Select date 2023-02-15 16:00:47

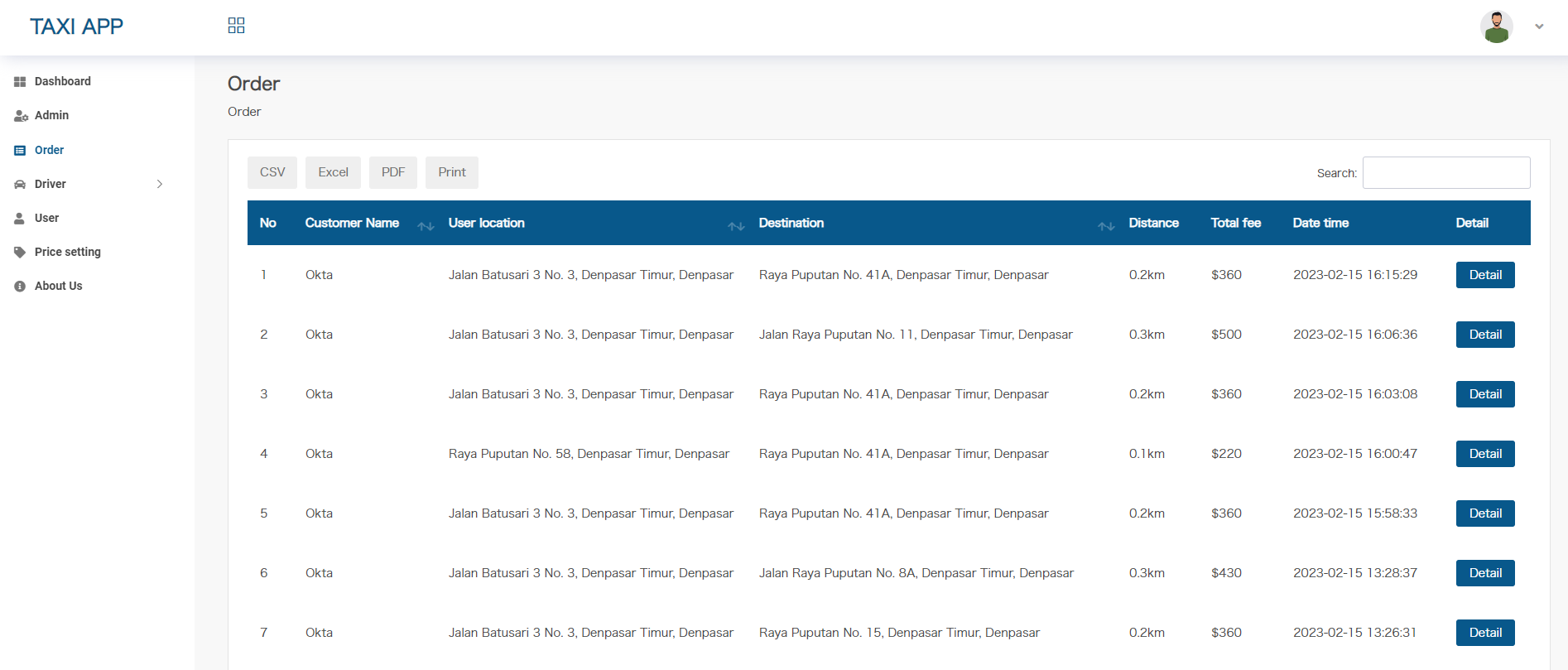(1355, 454)
